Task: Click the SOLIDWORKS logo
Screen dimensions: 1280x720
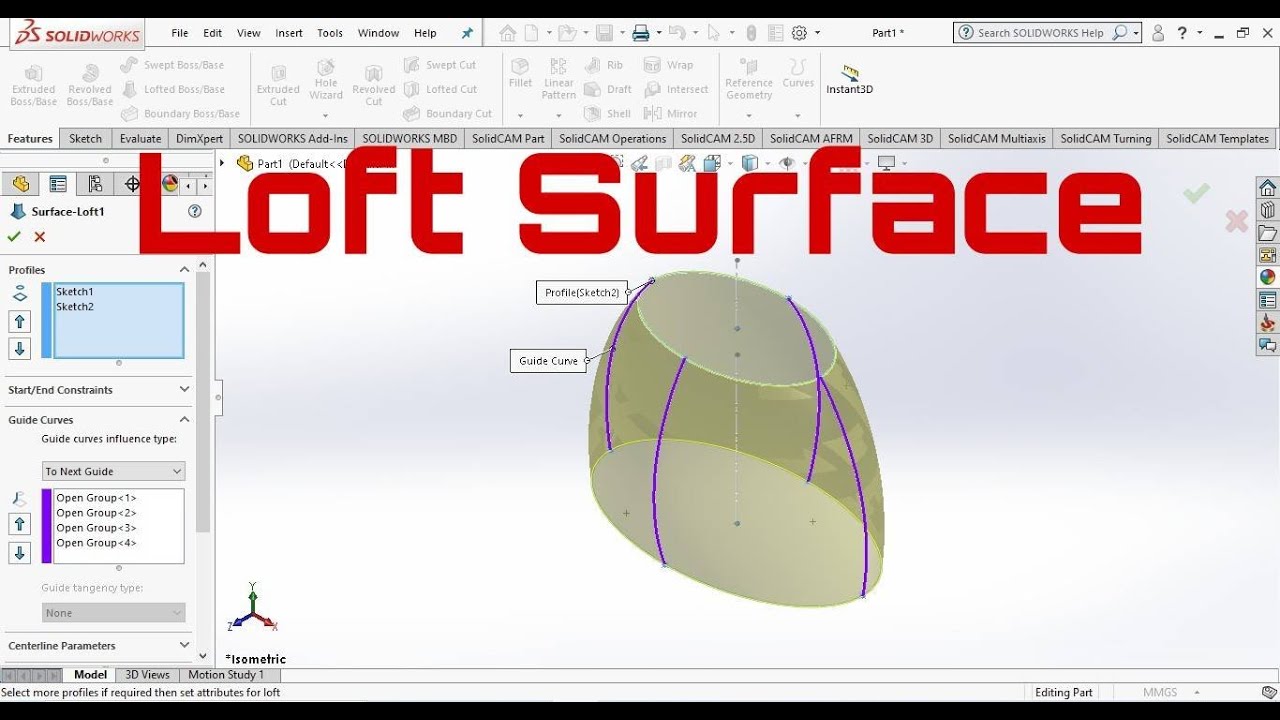Action: tap(77, 33)
